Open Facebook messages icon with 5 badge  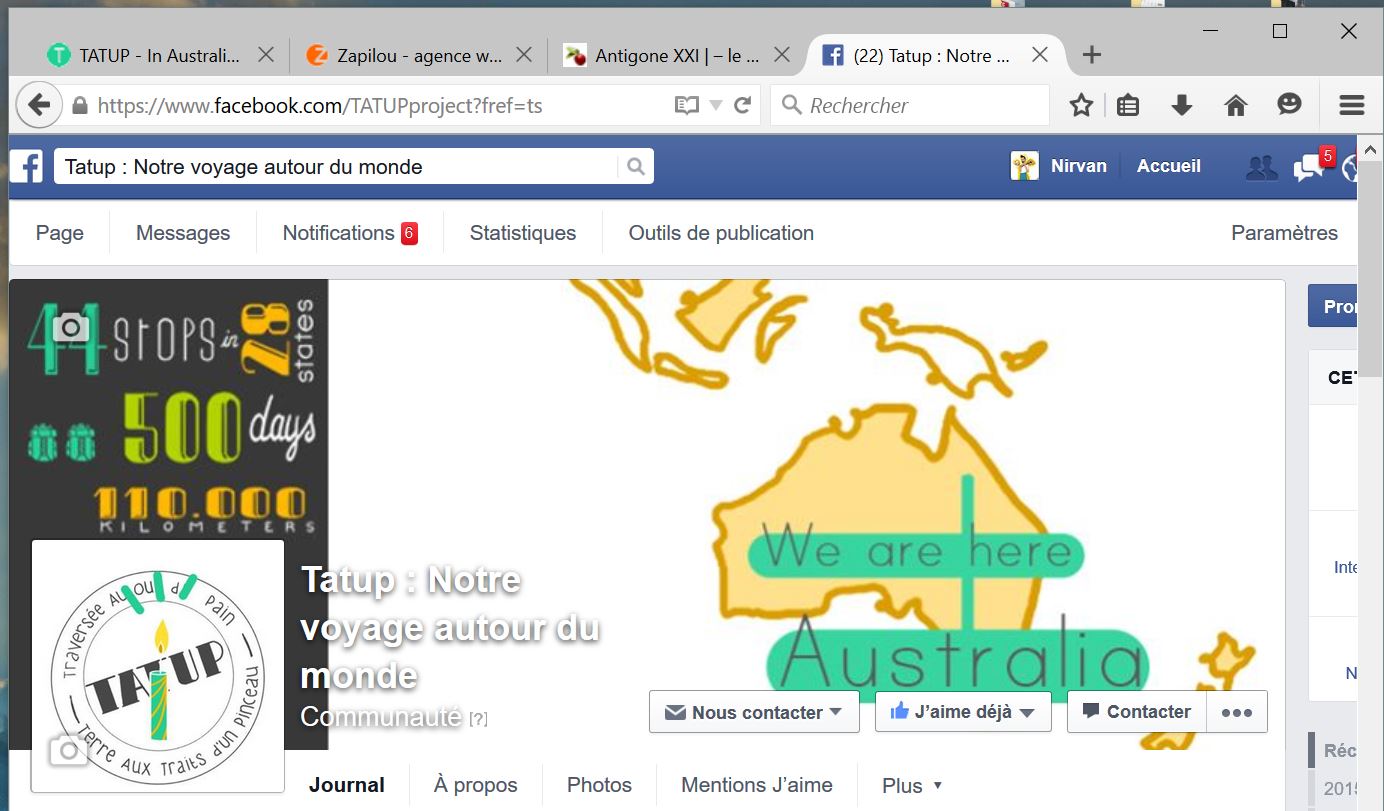point(1310,167)
